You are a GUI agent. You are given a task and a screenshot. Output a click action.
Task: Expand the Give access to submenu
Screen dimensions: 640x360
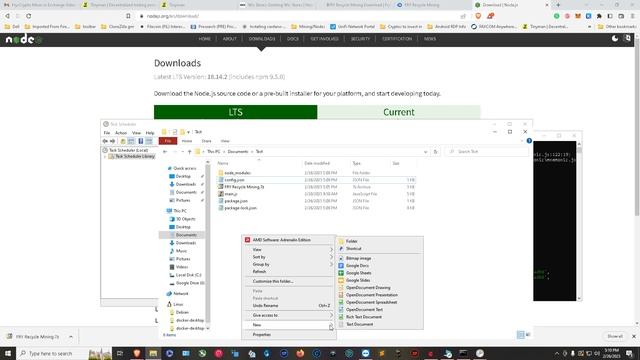289,316
